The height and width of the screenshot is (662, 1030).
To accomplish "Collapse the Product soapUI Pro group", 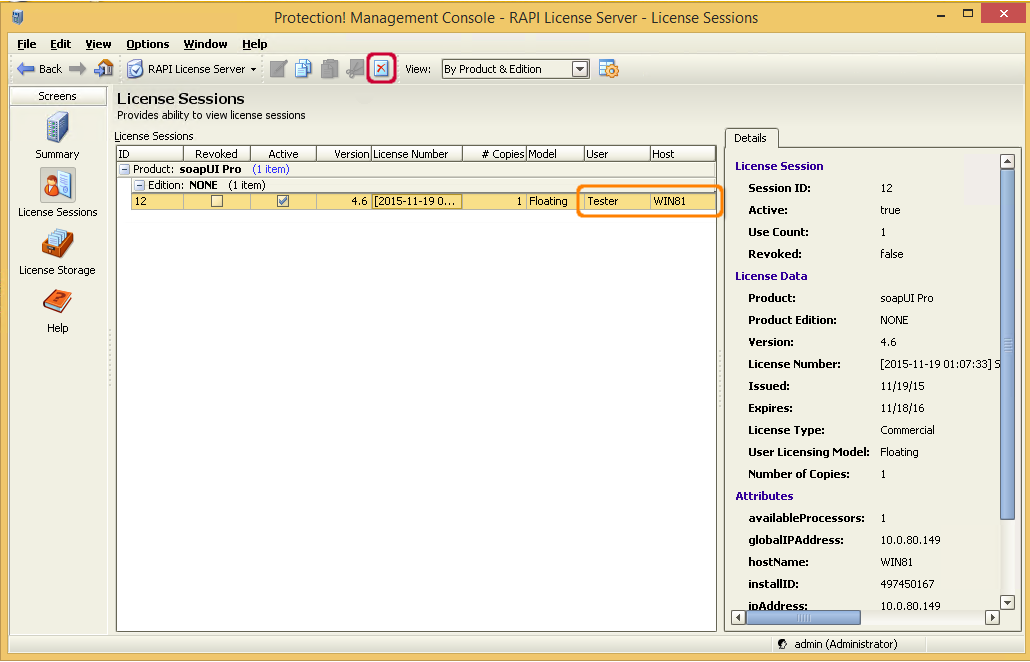I will pyautogui.click(x=126, y=169).
